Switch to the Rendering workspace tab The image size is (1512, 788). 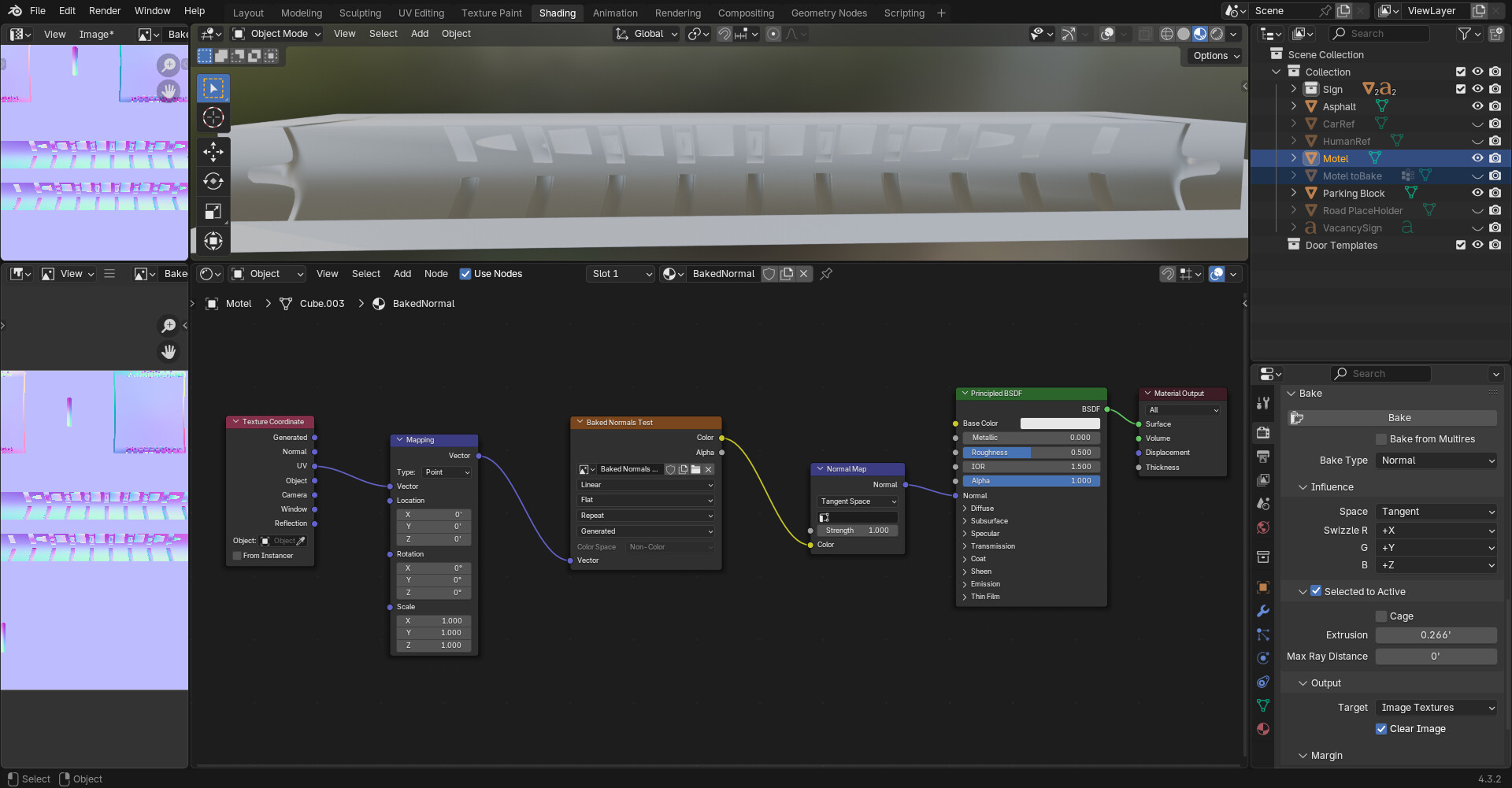(678, 13)
